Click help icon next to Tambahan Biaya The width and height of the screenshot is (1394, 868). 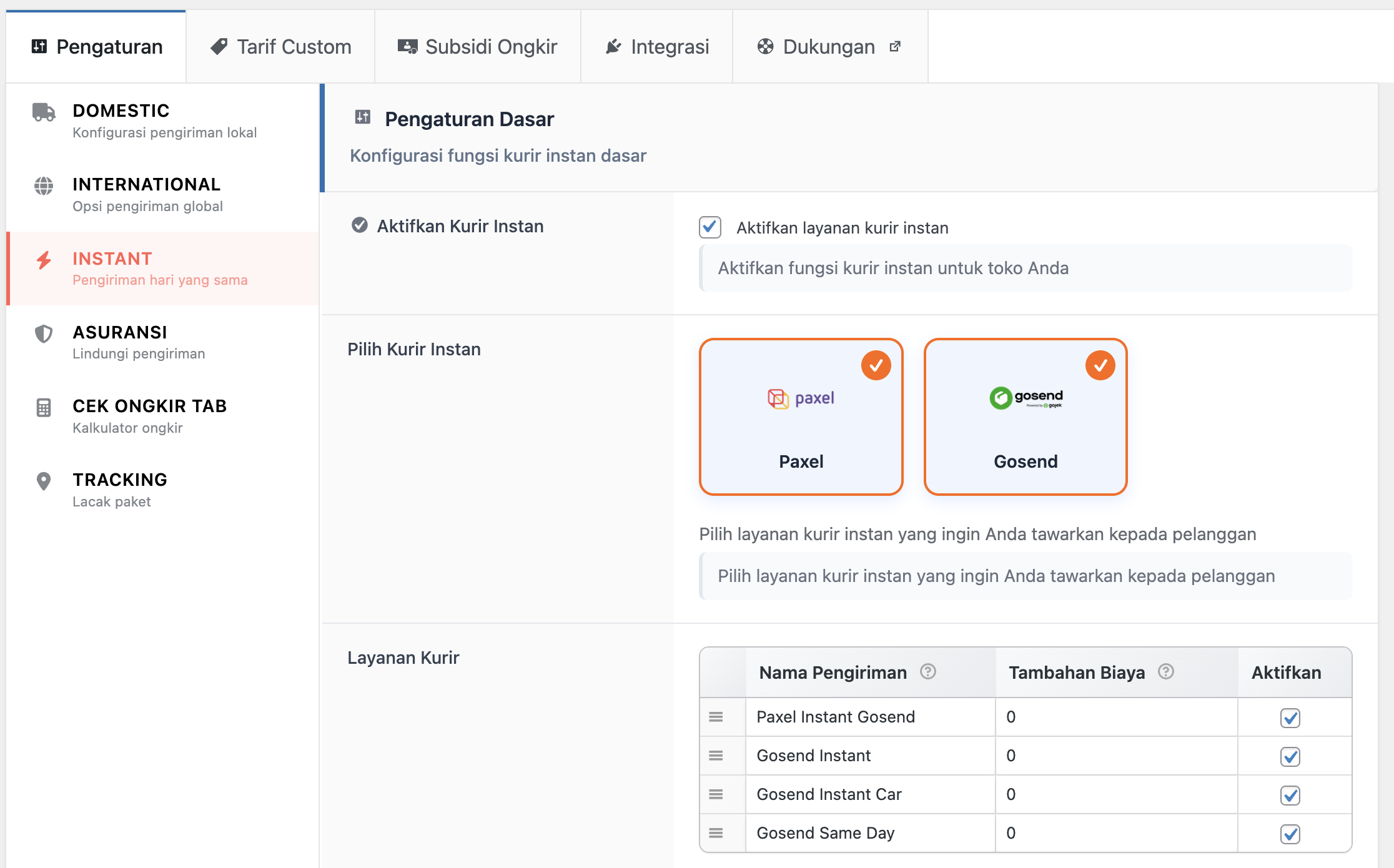pos(1165,671)
